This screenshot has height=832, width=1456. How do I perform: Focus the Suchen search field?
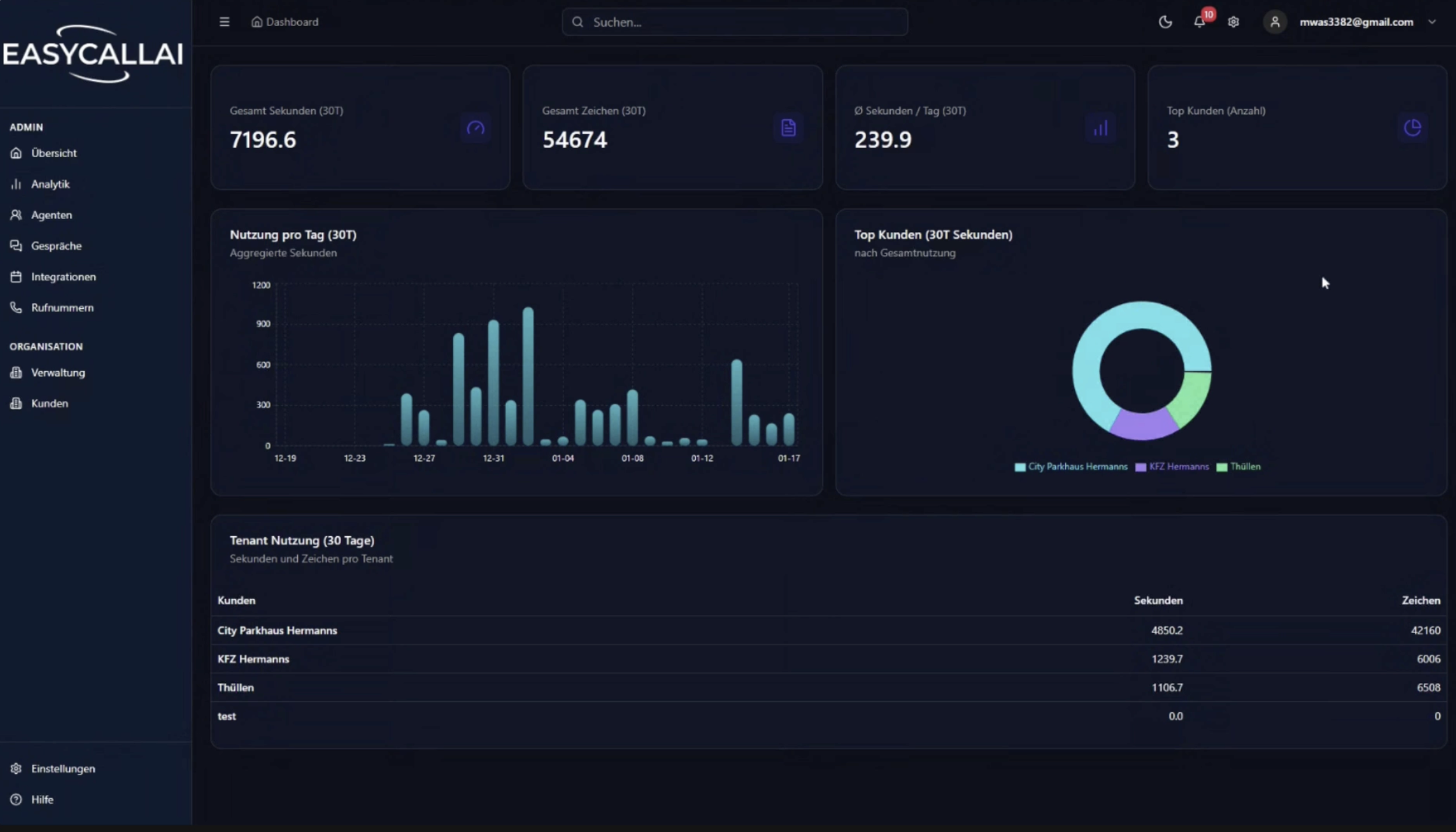[735, 22]
